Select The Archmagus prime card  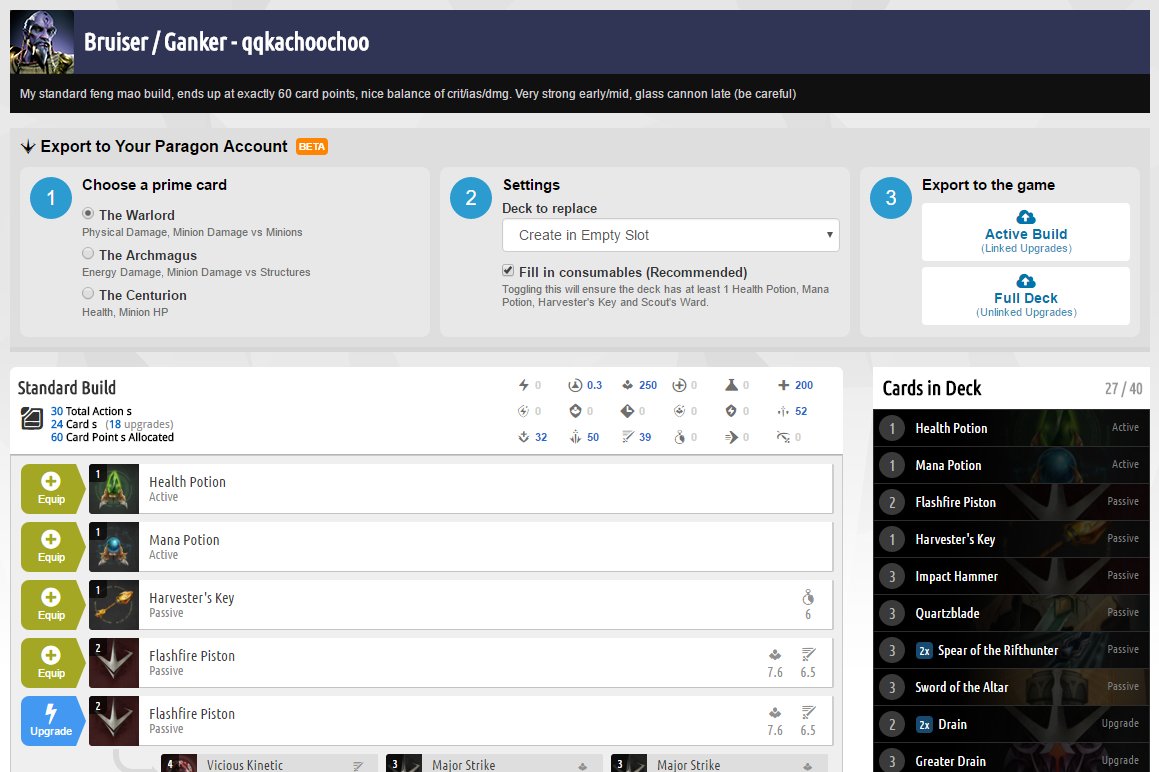88,254
